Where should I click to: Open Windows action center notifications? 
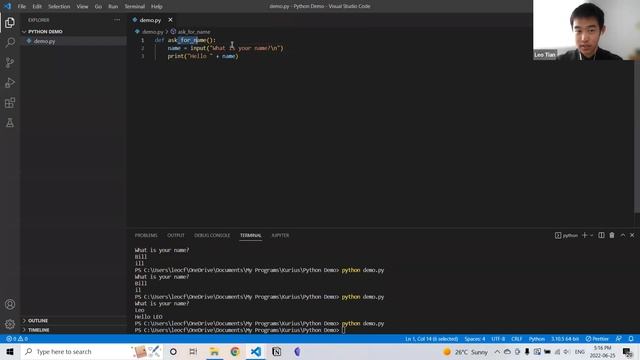627,351
